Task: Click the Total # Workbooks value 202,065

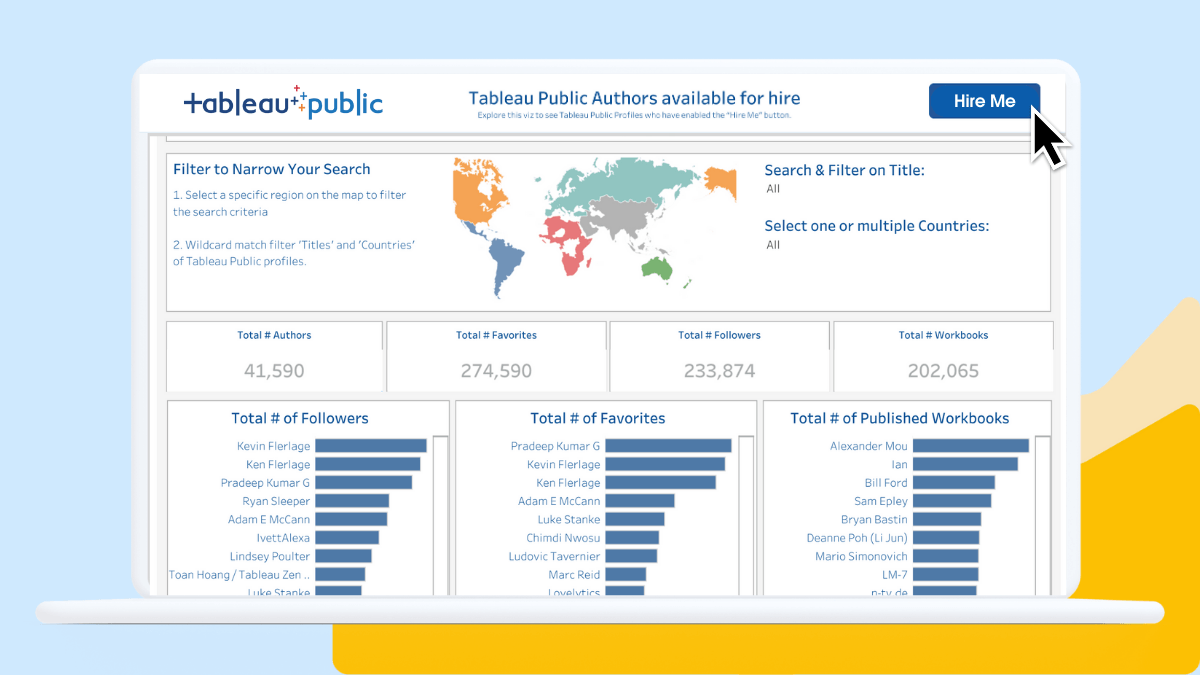Action: coord(943,371)
